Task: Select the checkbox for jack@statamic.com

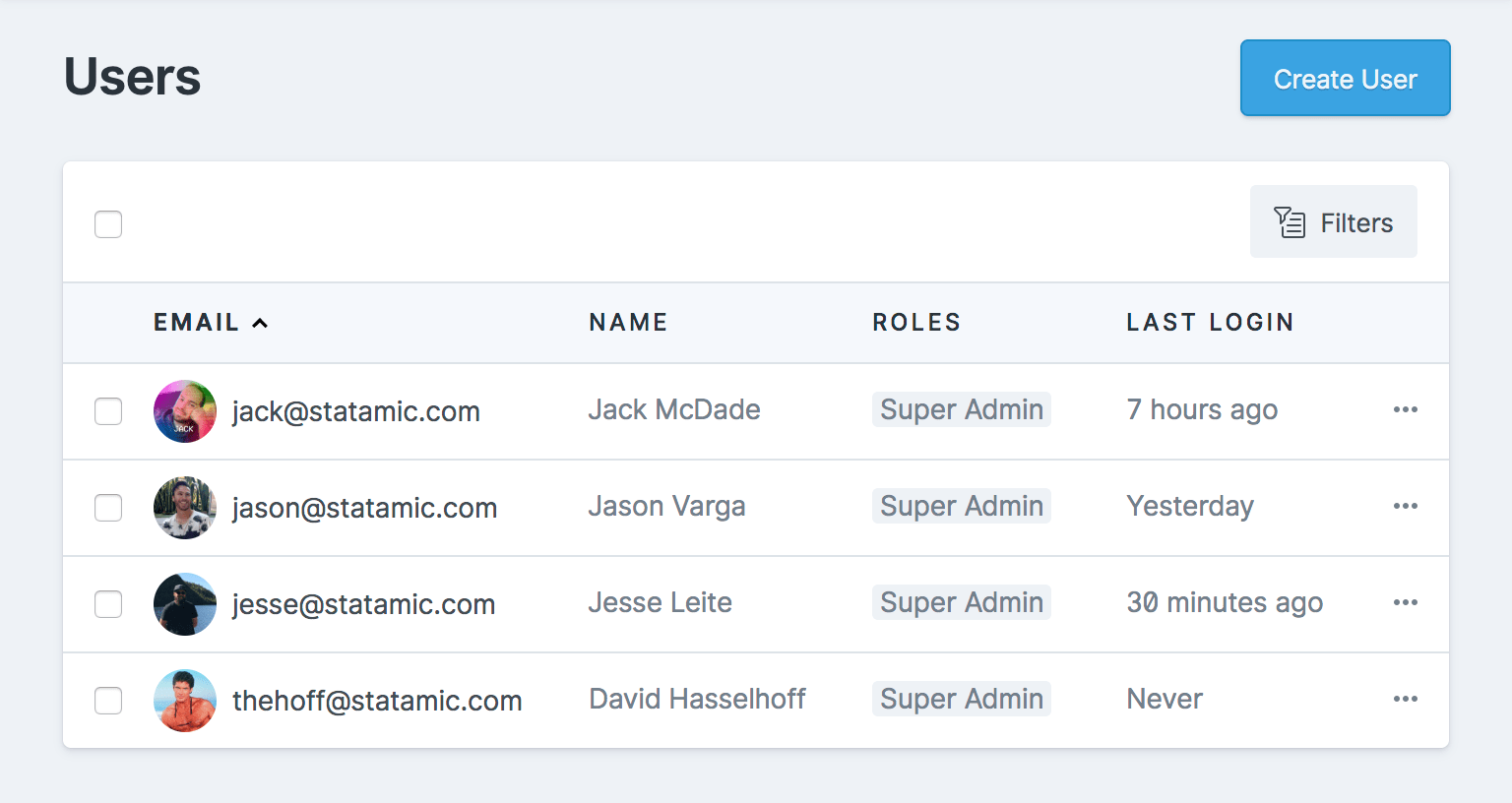Action: click(108, 411)
